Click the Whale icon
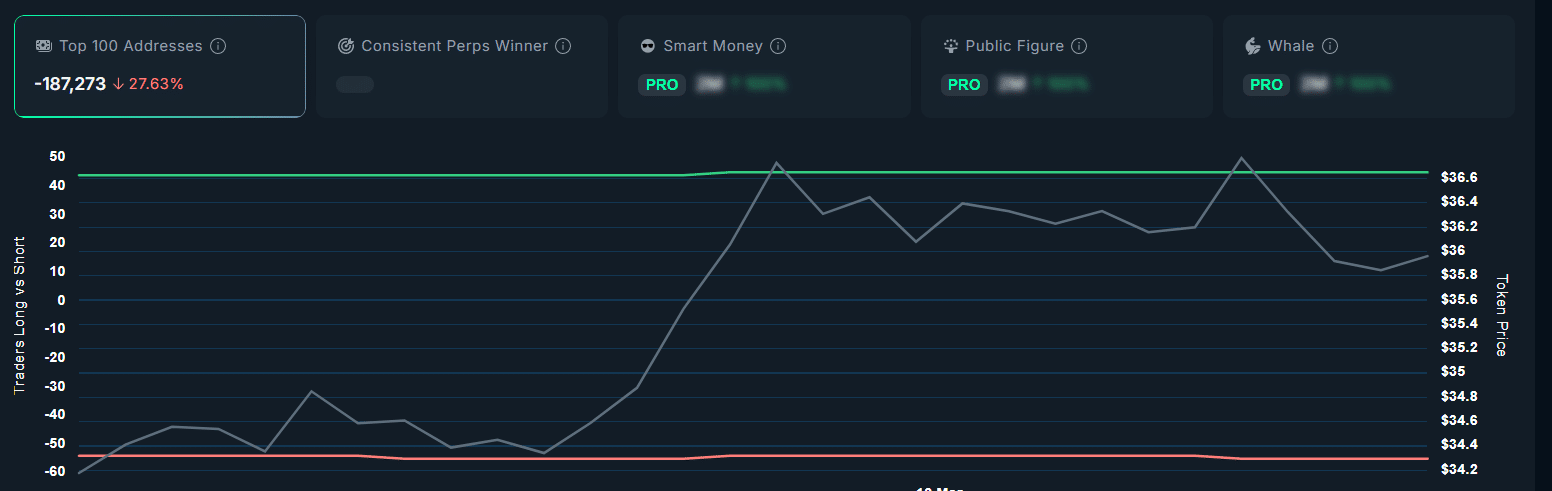 point(1252,46)
